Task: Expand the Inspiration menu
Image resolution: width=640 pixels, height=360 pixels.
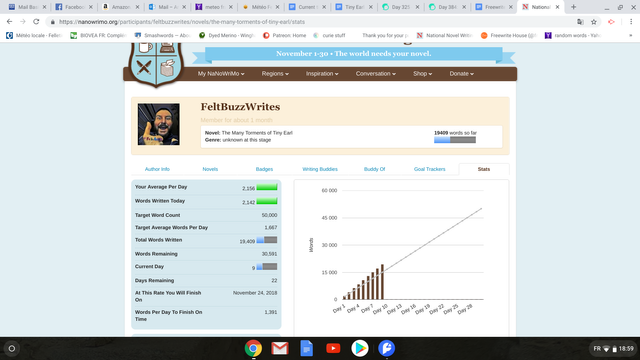Action: [x=322, y=74]
